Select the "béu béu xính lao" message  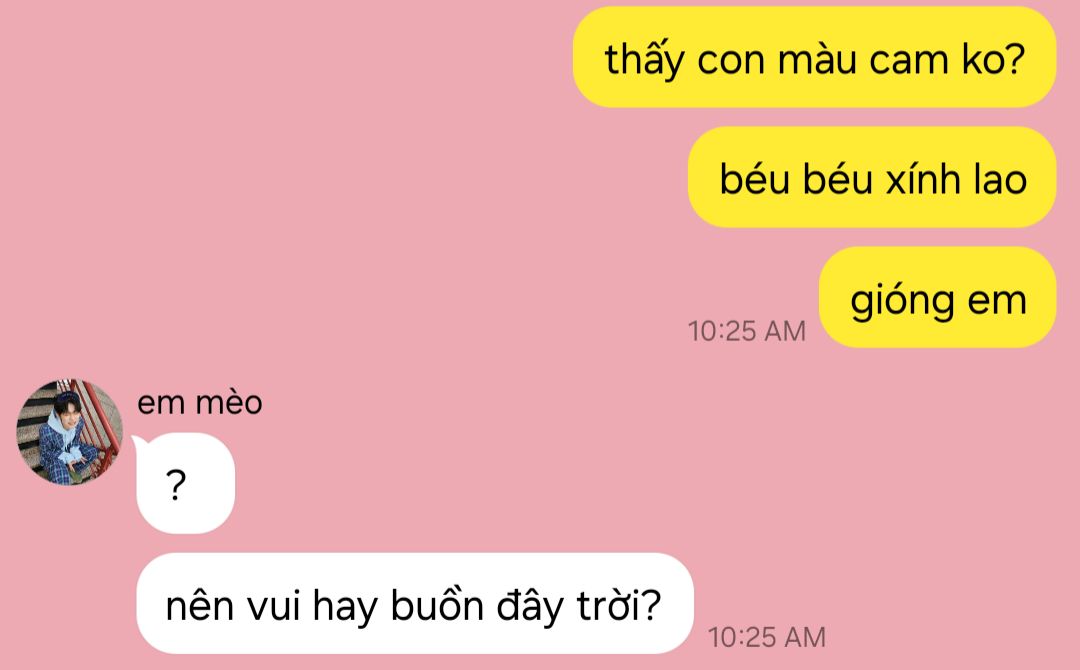(872, 177)
